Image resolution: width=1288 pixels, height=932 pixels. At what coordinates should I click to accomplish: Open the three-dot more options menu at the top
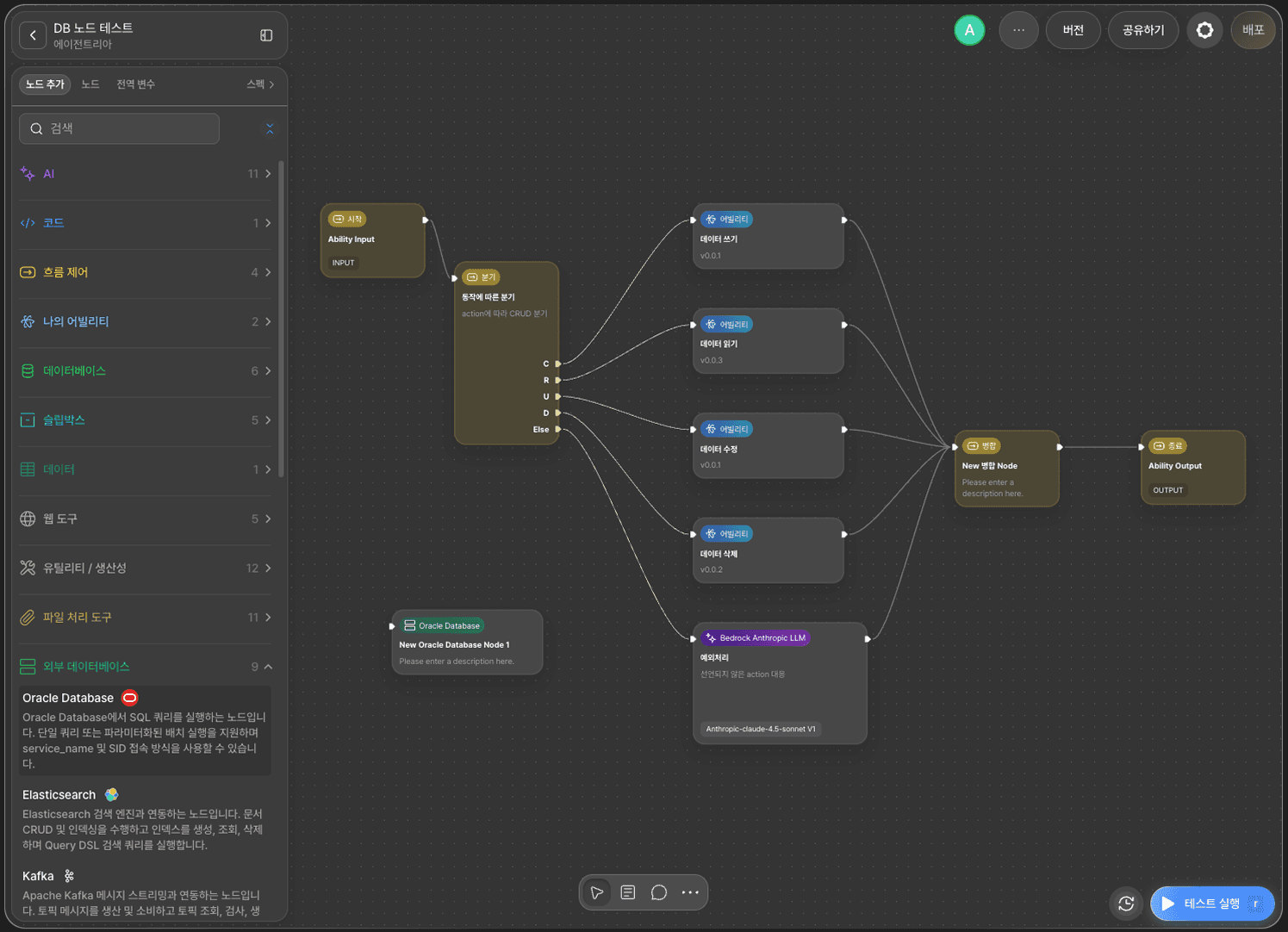point(1018,30)
